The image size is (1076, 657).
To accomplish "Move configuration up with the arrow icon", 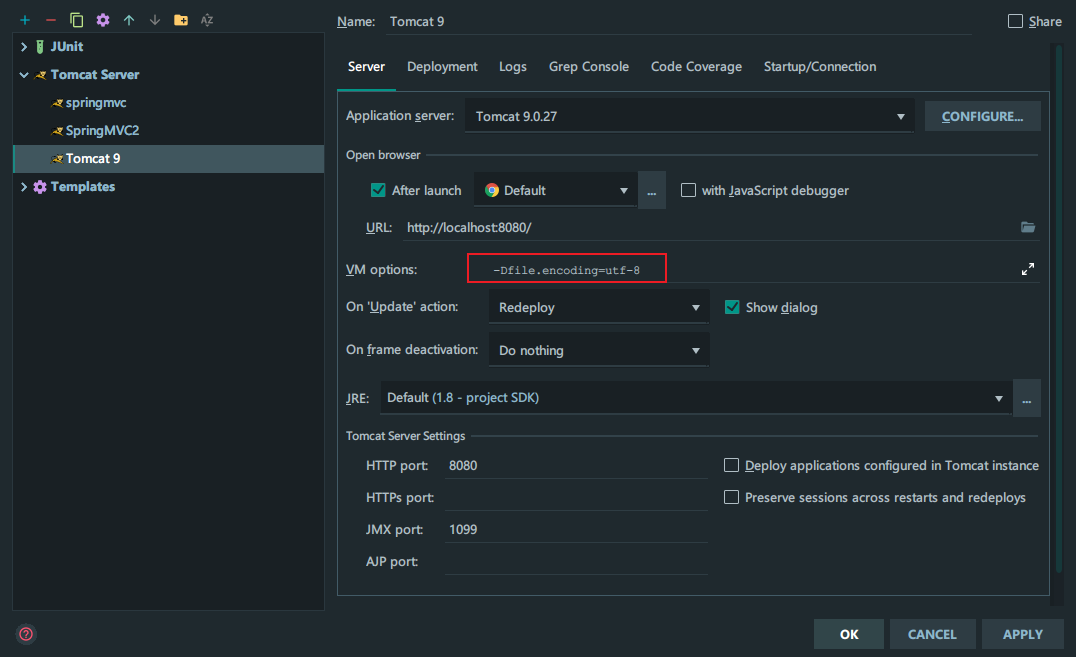I will coord(129,20).
